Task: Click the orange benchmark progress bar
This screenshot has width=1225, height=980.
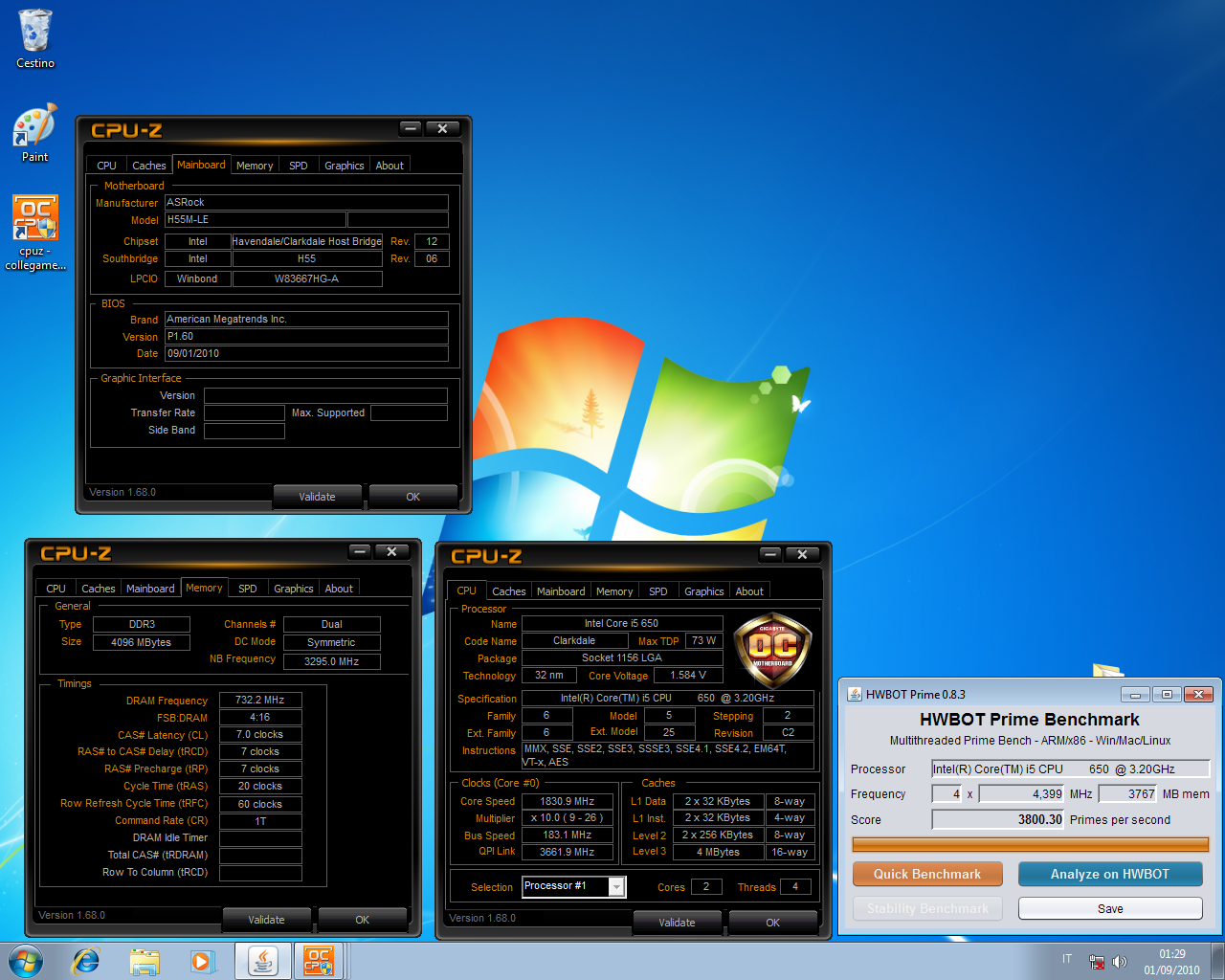Action: (1031, 844)
